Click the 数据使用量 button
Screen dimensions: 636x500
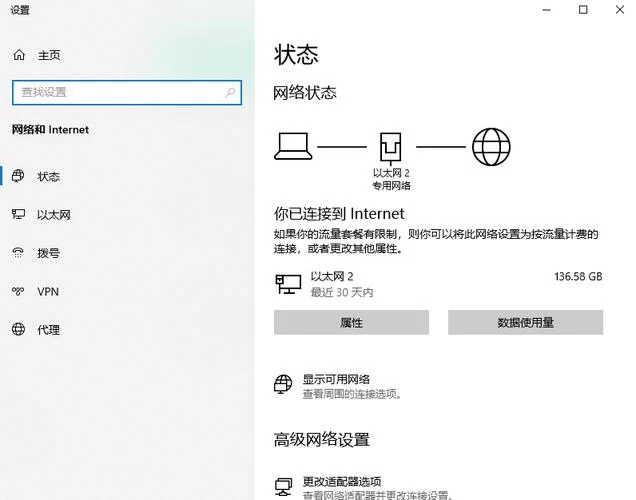525,322
